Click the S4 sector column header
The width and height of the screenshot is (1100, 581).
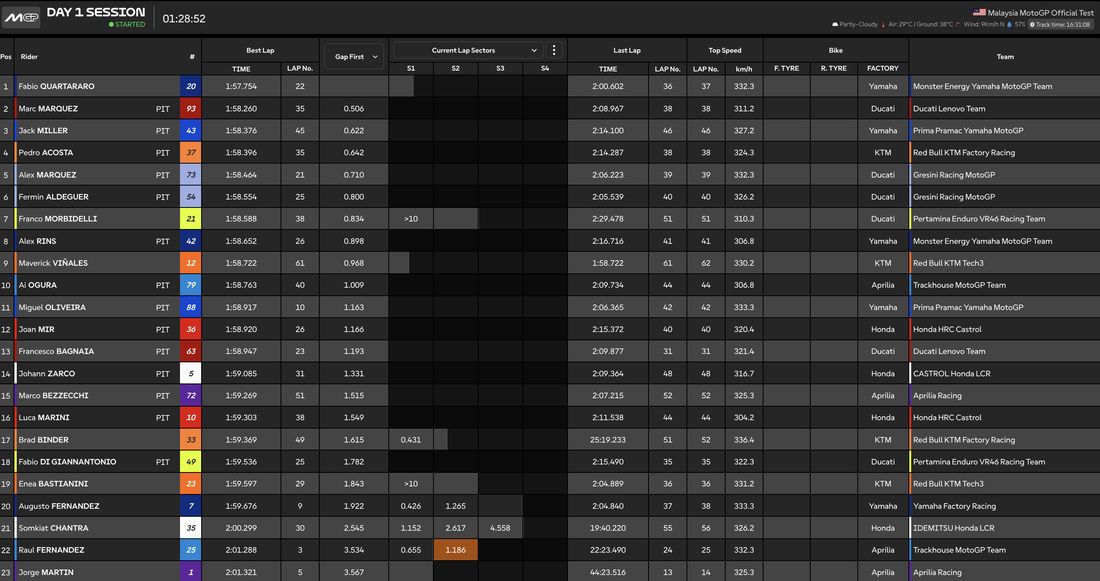[x=545, y=69]
